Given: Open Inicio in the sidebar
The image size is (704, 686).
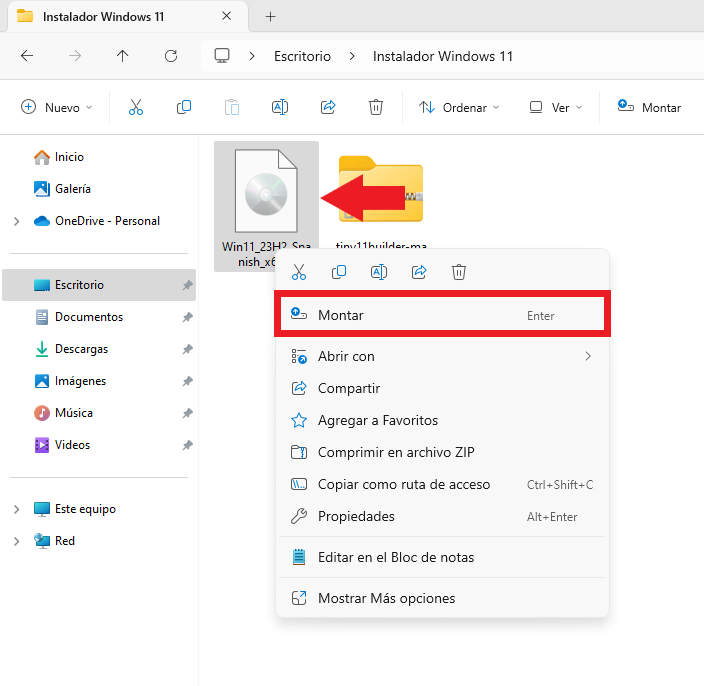Looking at the screenshot, I should click(x=59, y=157).
